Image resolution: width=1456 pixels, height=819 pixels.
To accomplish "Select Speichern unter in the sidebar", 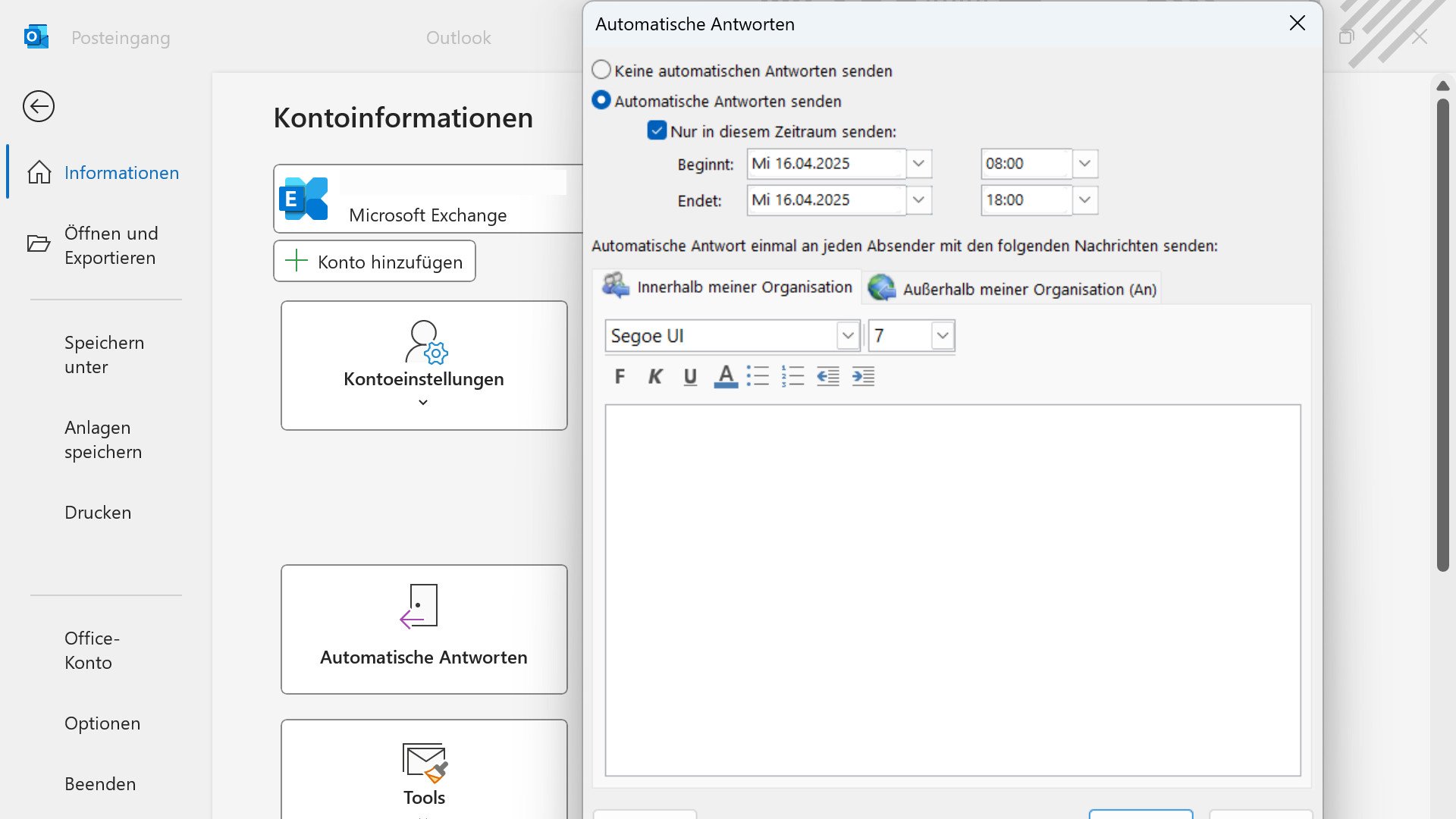I will (x=105, y=354).
